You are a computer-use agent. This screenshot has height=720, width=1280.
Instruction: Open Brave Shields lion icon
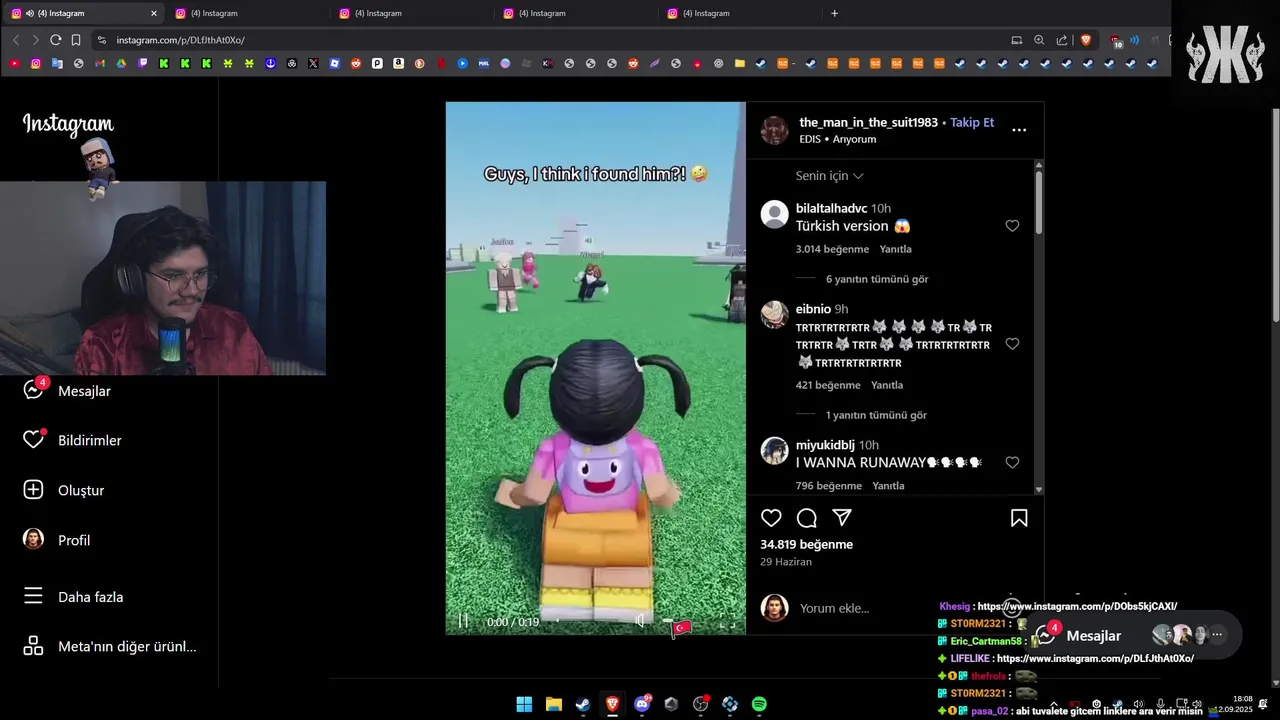(1086, 40)
